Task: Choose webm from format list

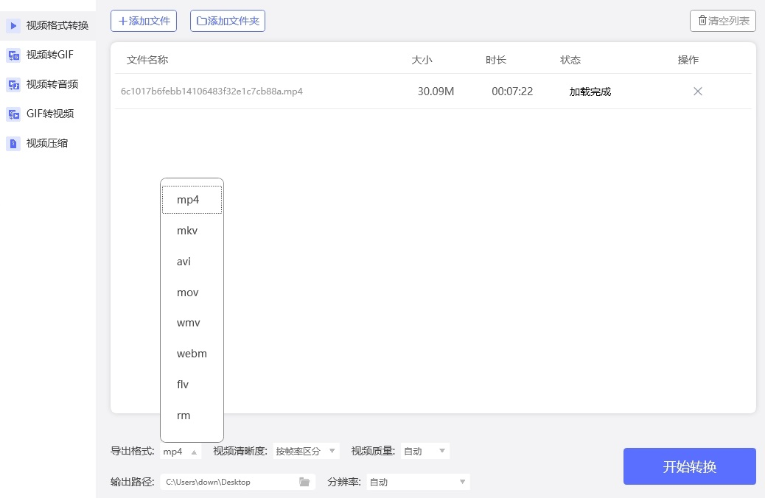Action: [x=192, y=354]
